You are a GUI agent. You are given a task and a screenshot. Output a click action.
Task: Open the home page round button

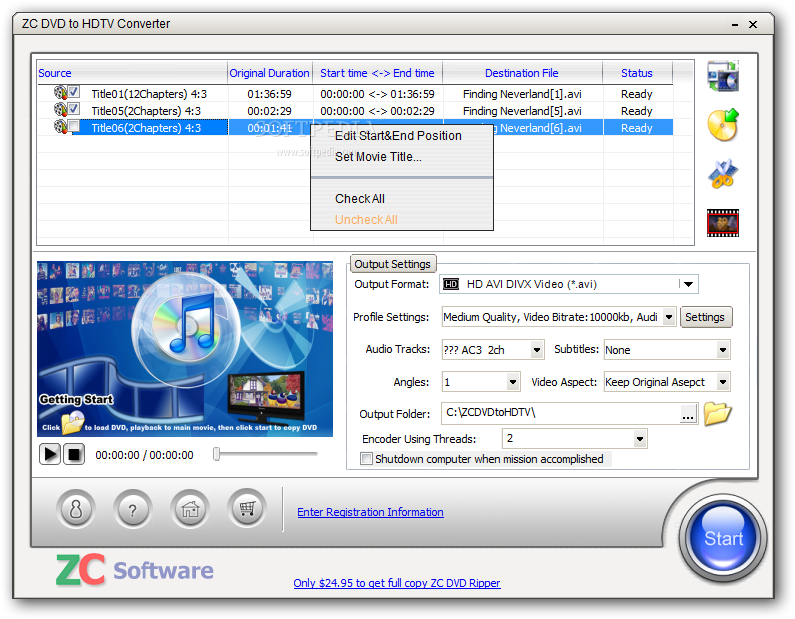[x=190, y=509]
